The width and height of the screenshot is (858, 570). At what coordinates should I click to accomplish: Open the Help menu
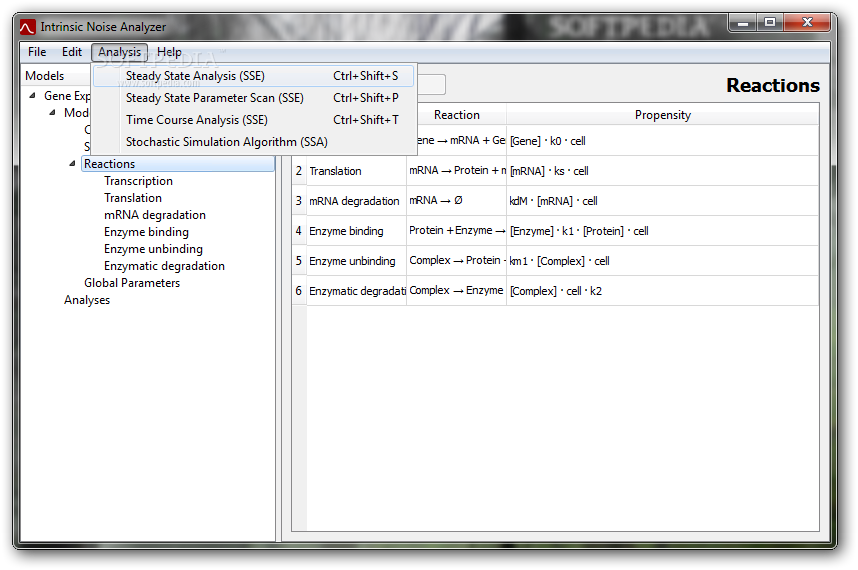coord(169,52)
